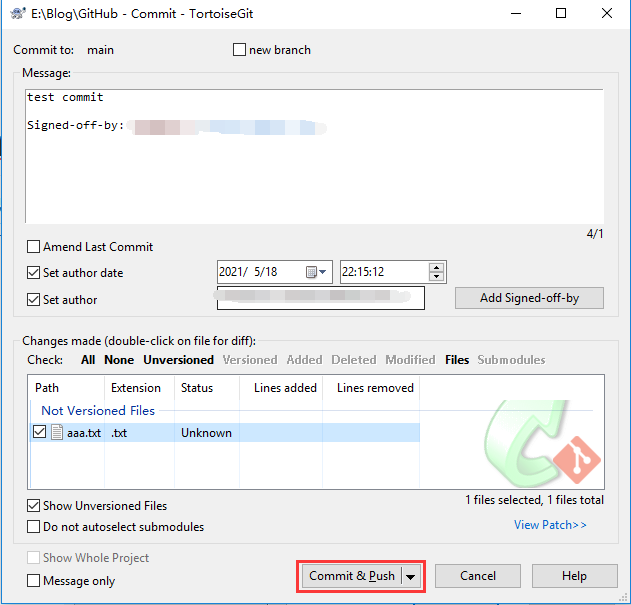This screenshot has width=631, height=605.
Task: Expand the Commit & Push dropdown arrow
Action: tap(411, 576)
